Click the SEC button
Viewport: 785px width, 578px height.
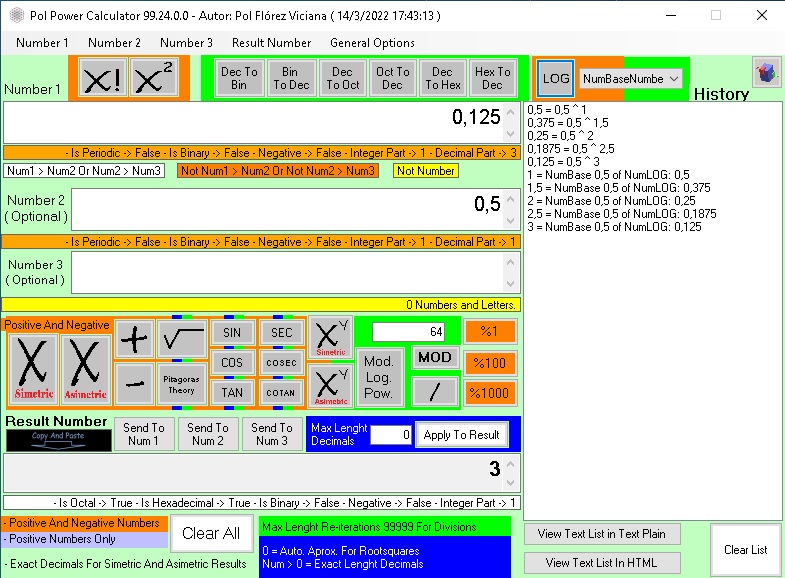point(281,333)
